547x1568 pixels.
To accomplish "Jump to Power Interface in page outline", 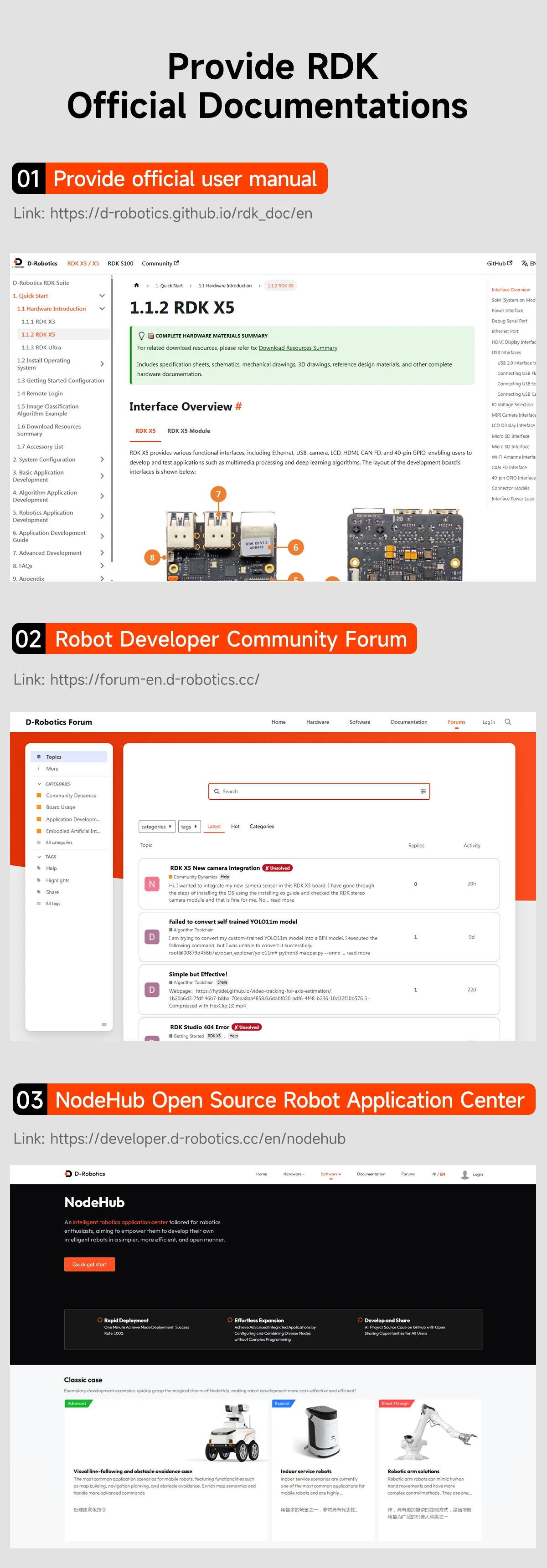I will tap(507, 311).
